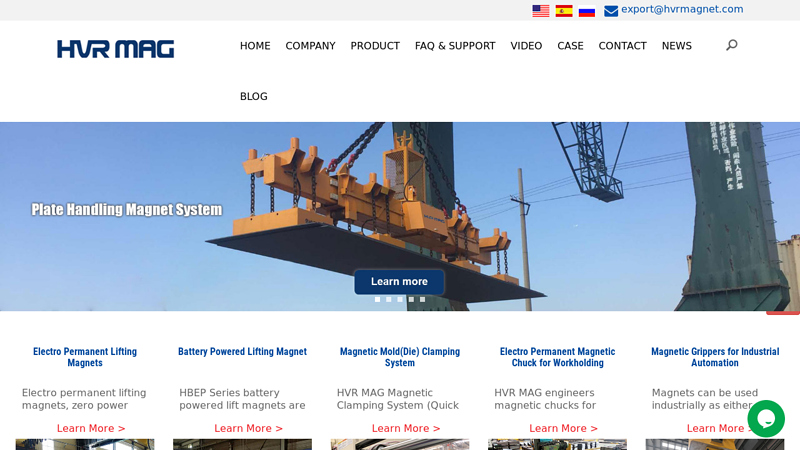Visit the BLOG page

[x=254, y=96]
